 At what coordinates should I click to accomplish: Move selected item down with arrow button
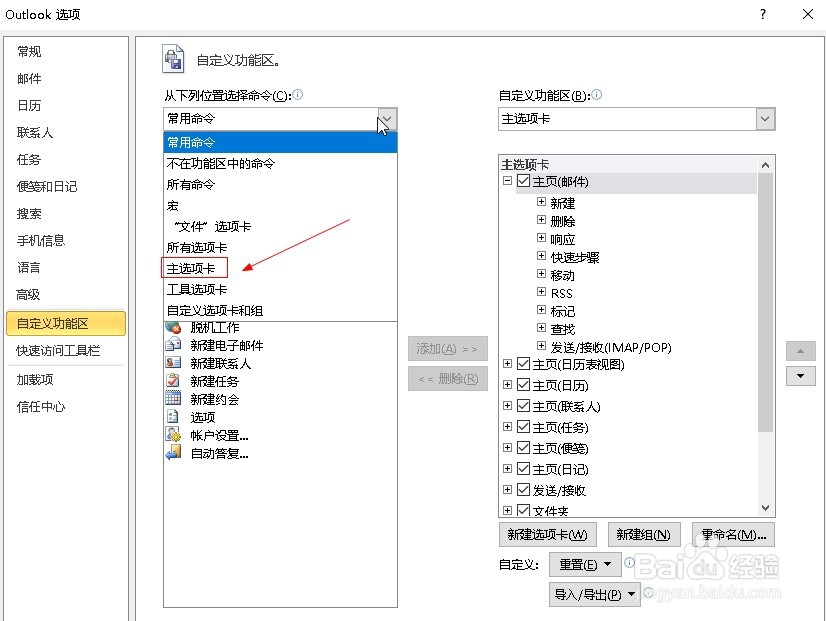click(801, 376)
